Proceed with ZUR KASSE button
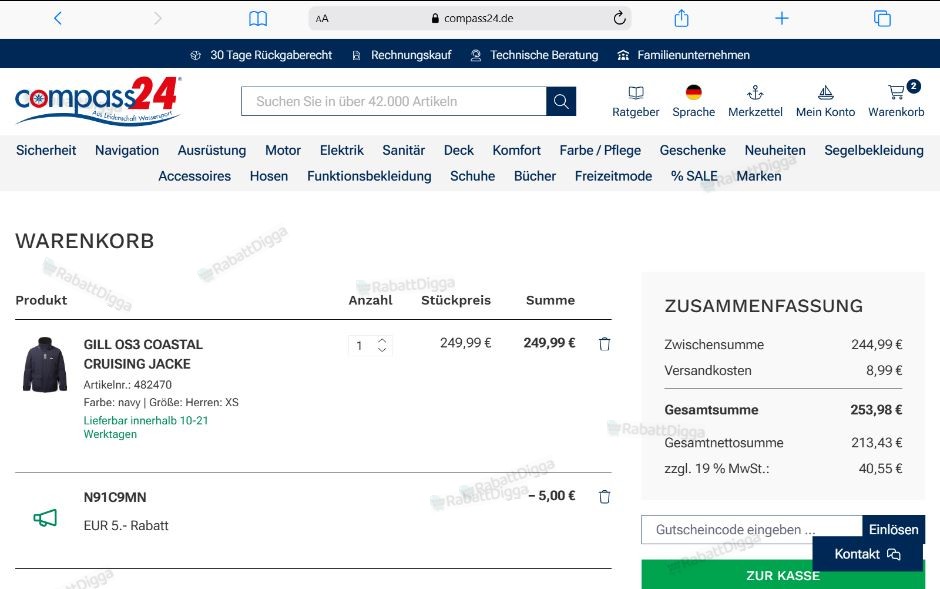Screen dimensions: 940x589 (x=783, y=575)
